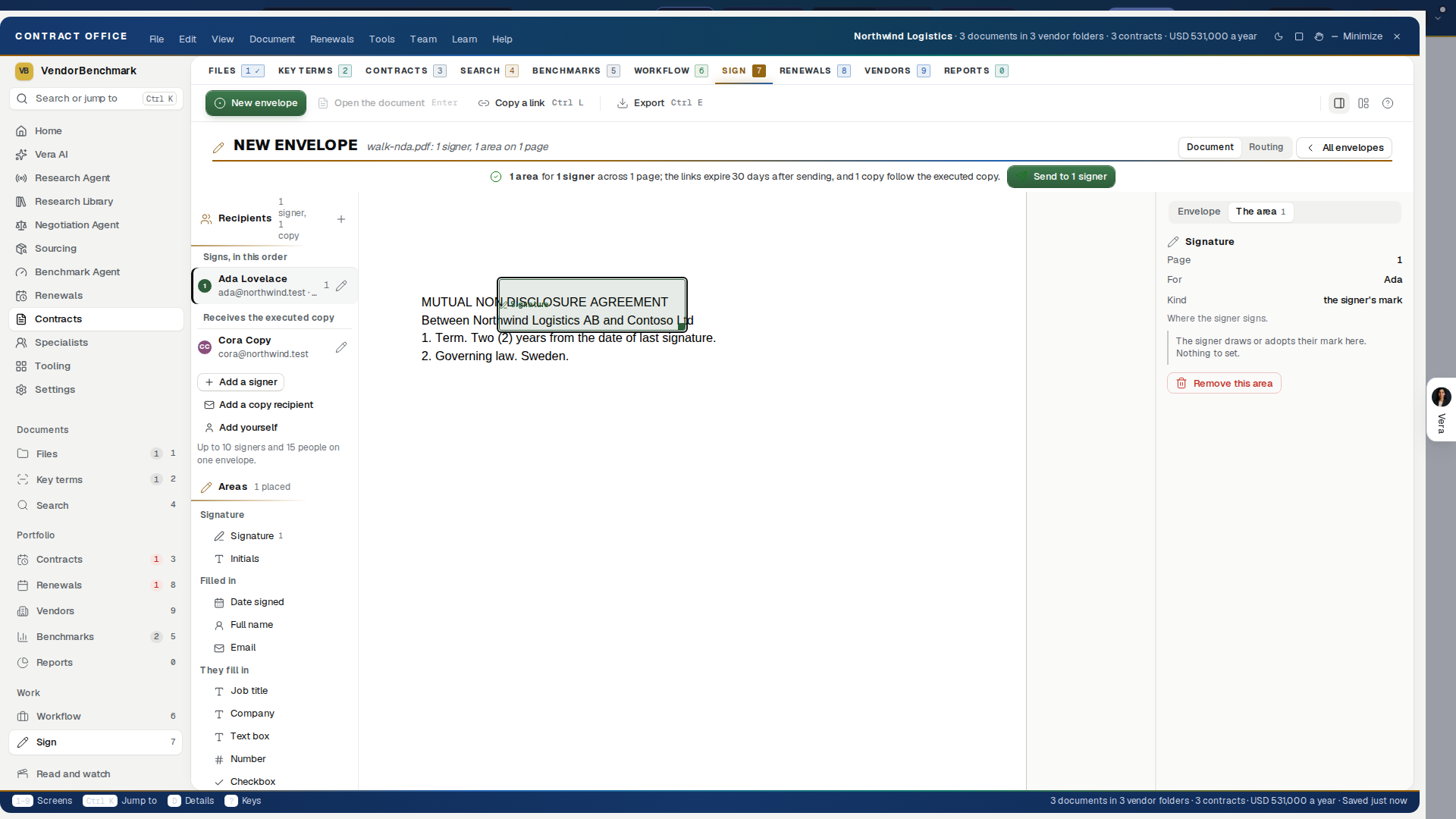1456x819 pixels.
Task: Open Settings in the sidebar
Action: pos(96,390)
